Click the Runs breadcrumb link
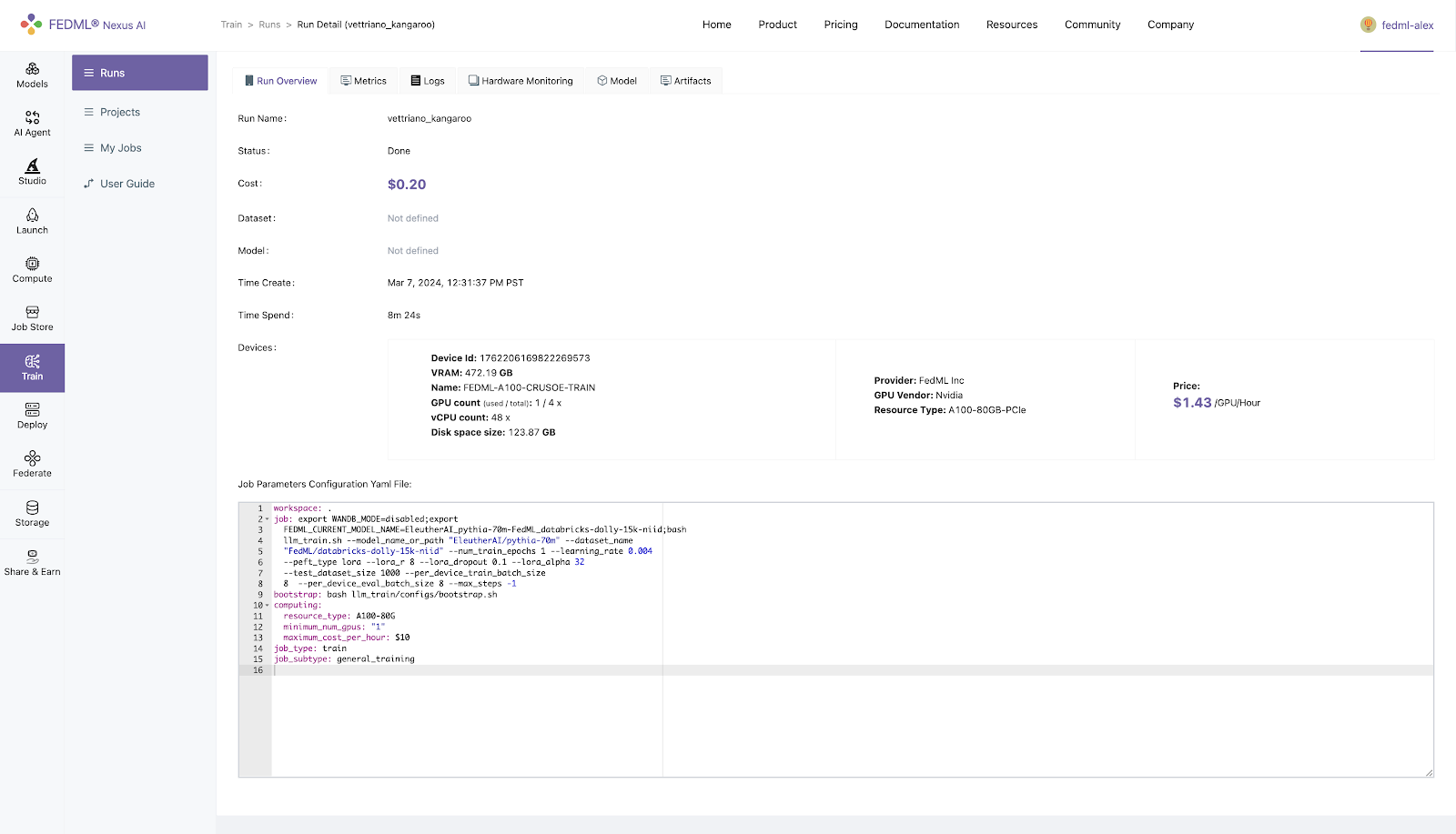The height and width of the screenshot is (834, 1456). click(x=269, y=25)
